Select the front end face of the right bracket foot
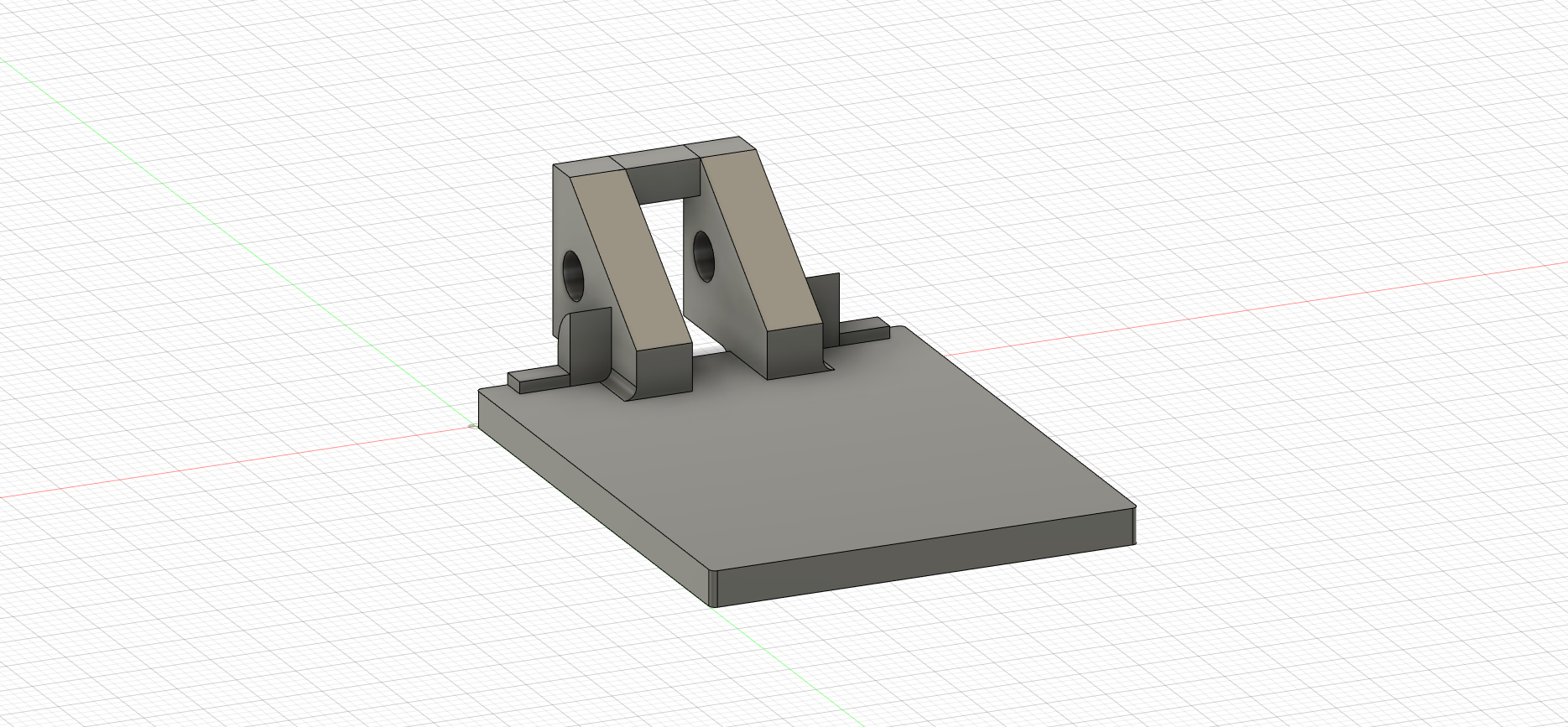 [795, 351]
